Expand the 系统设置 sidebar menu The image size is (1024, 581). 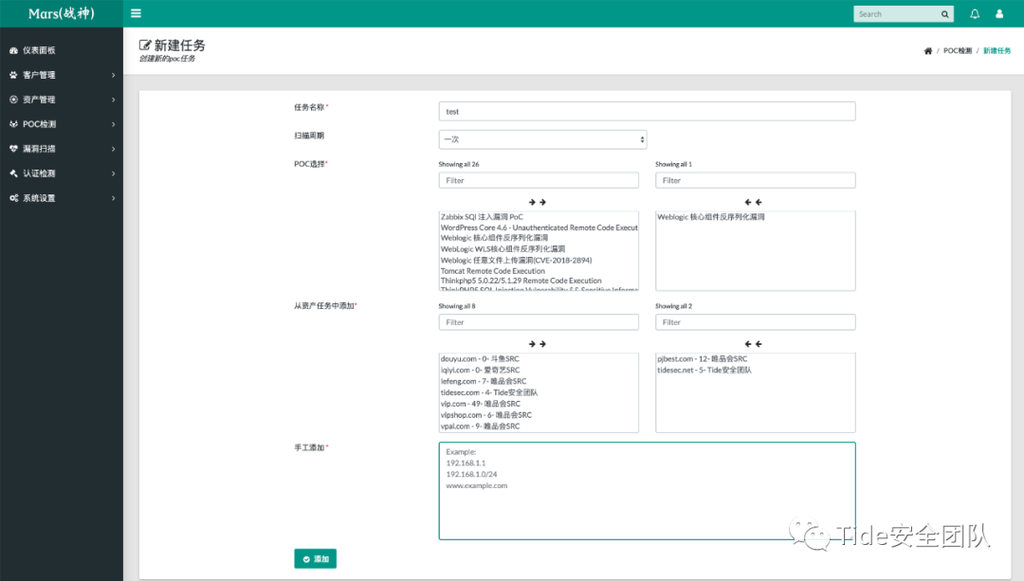click(60, 198)
